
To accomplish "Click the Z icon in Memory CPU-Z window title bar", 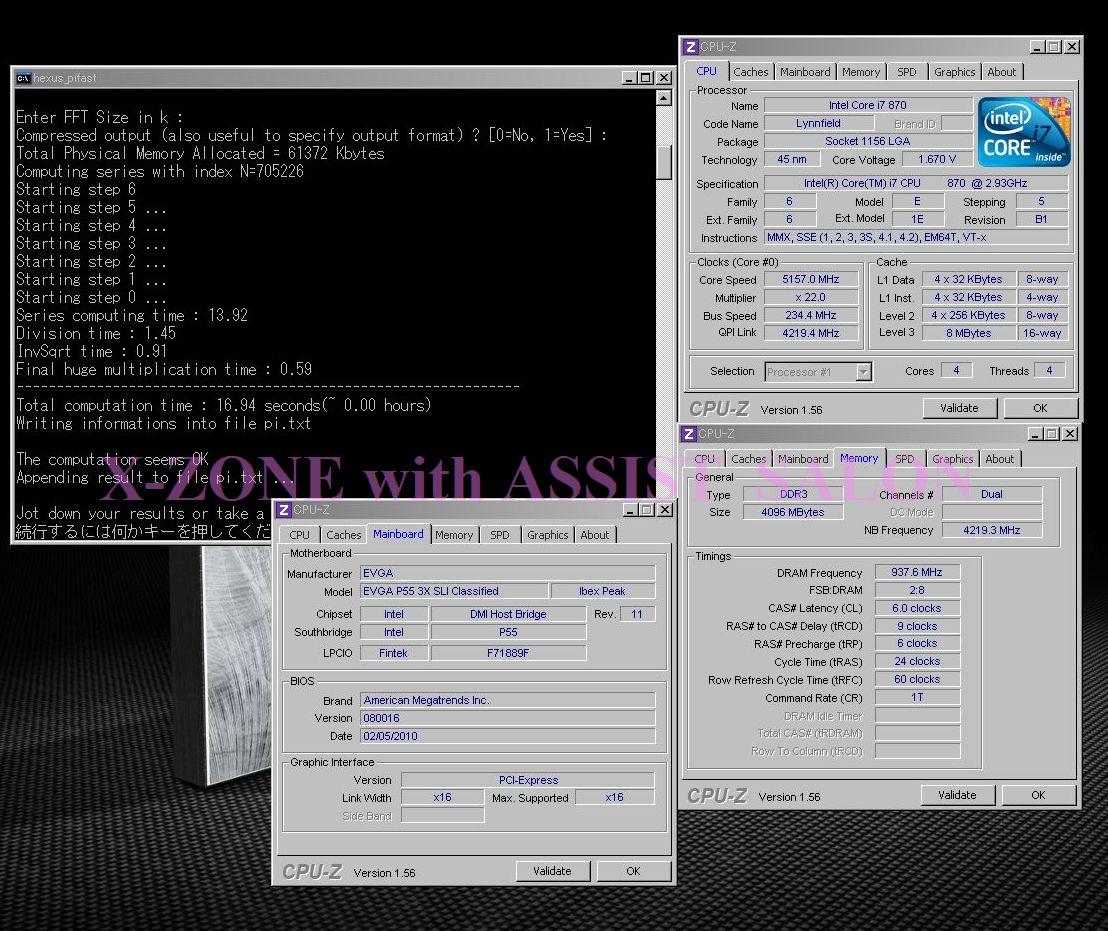I will [689, 434].
